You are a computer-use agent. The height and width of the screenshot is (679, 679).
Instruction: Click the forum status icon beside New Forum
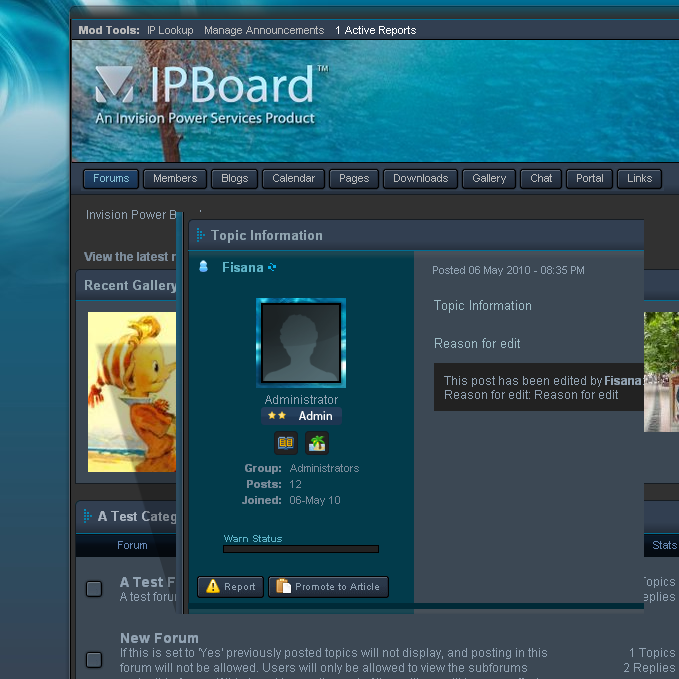[x=94, y=660]
